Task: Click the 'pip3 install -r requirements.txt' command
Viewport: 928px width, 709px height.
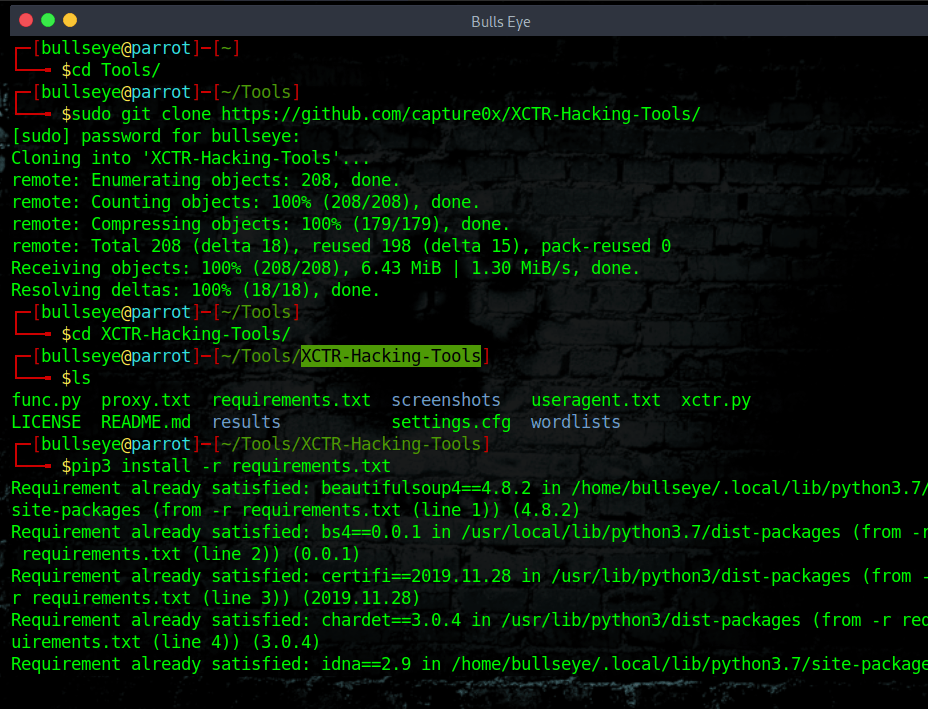Action: coord(231,466)
